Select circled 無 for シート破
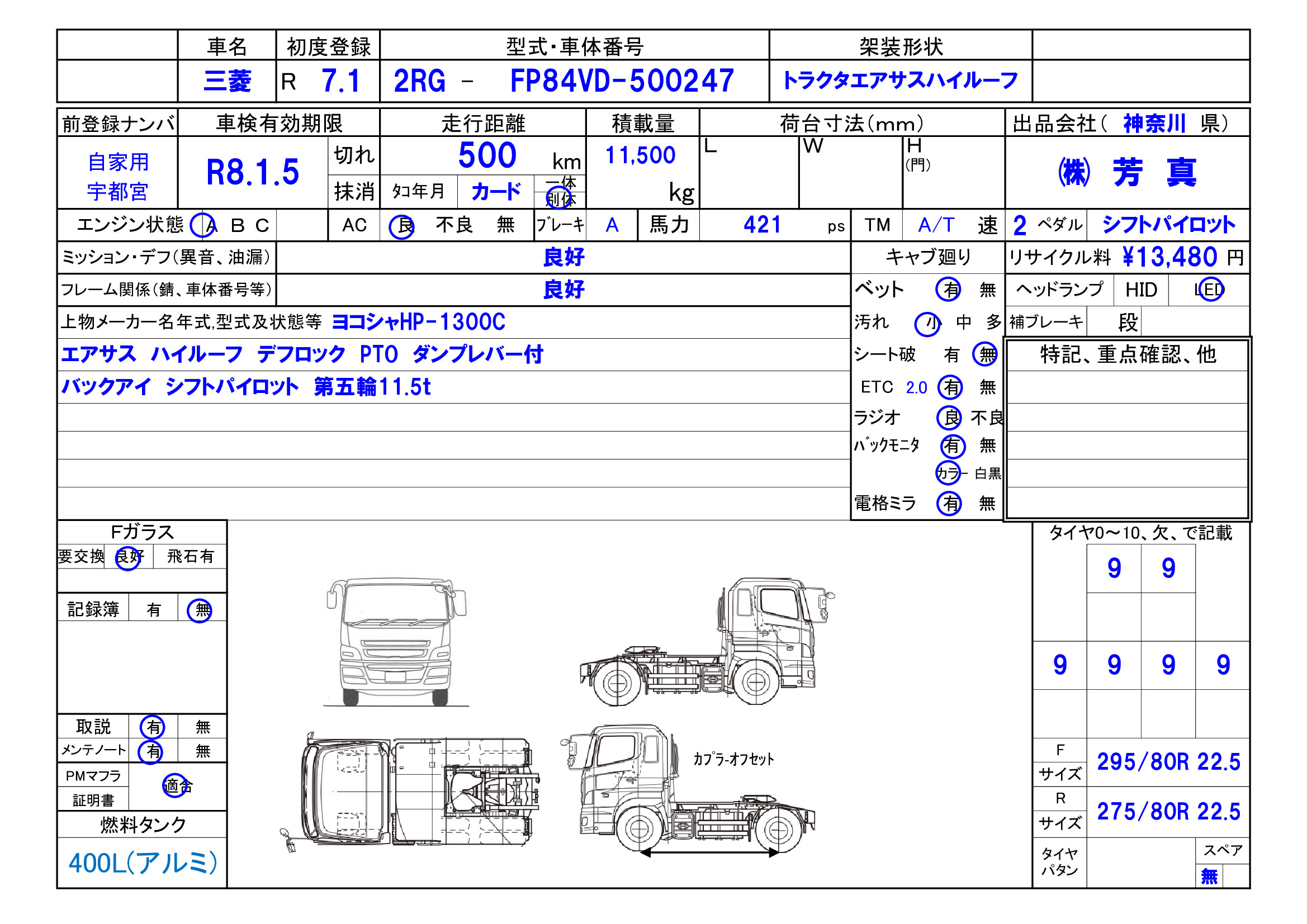This screenshot has height=924, width=1307. coord(985,355)
